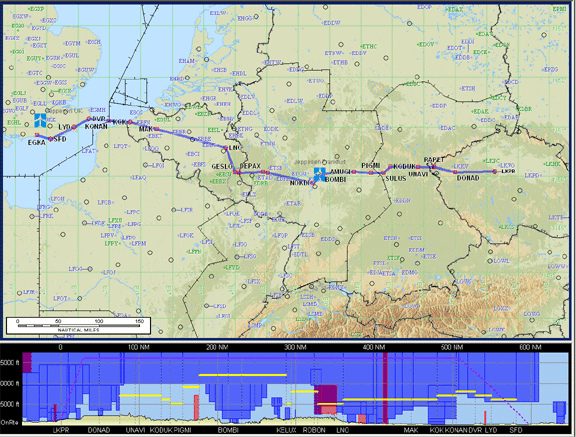576x437 pixels.
Task: Click the RAPET waypoint marker
Action: pos(434,167)
